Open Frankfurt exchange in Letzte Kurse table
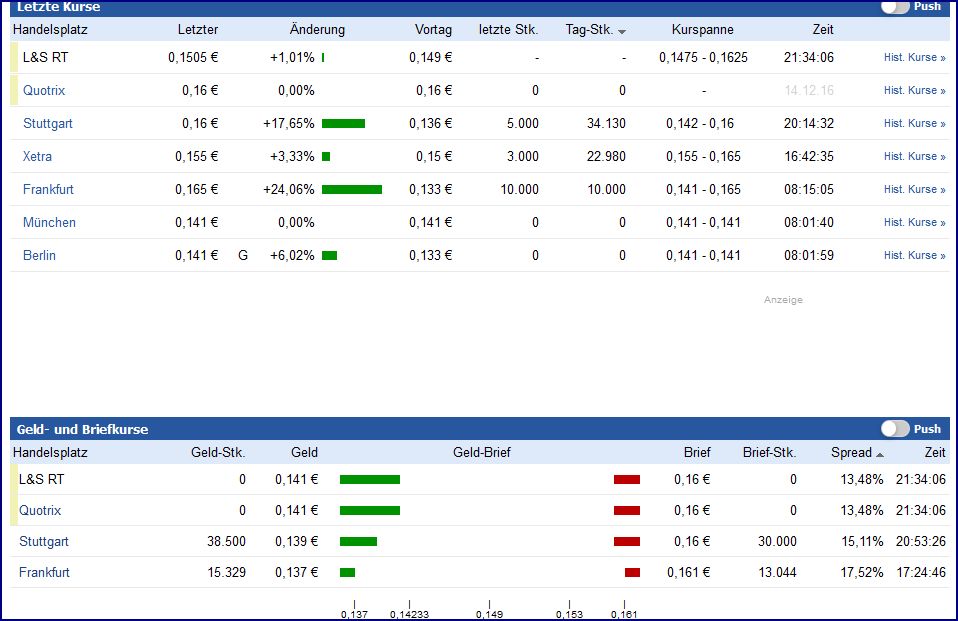This screenshot has height=621, width=958. [48, 190]
